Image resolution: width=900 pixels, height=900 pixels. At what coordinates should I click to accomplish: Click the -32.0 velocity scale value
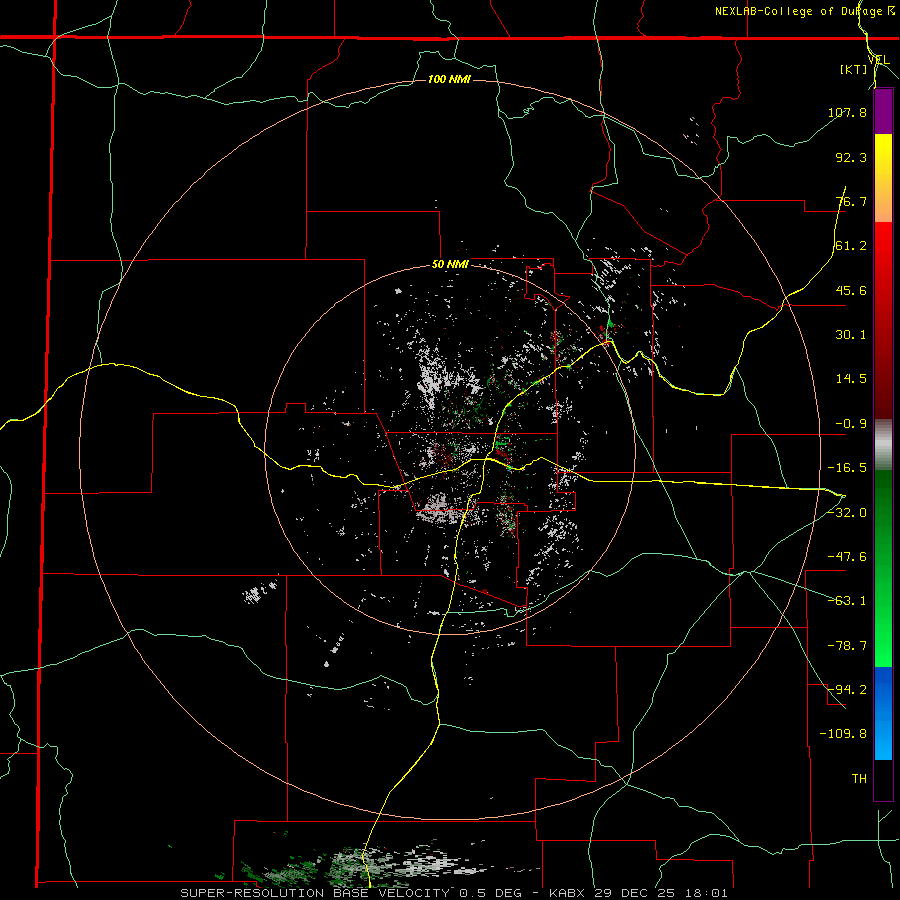coord(847,513)
